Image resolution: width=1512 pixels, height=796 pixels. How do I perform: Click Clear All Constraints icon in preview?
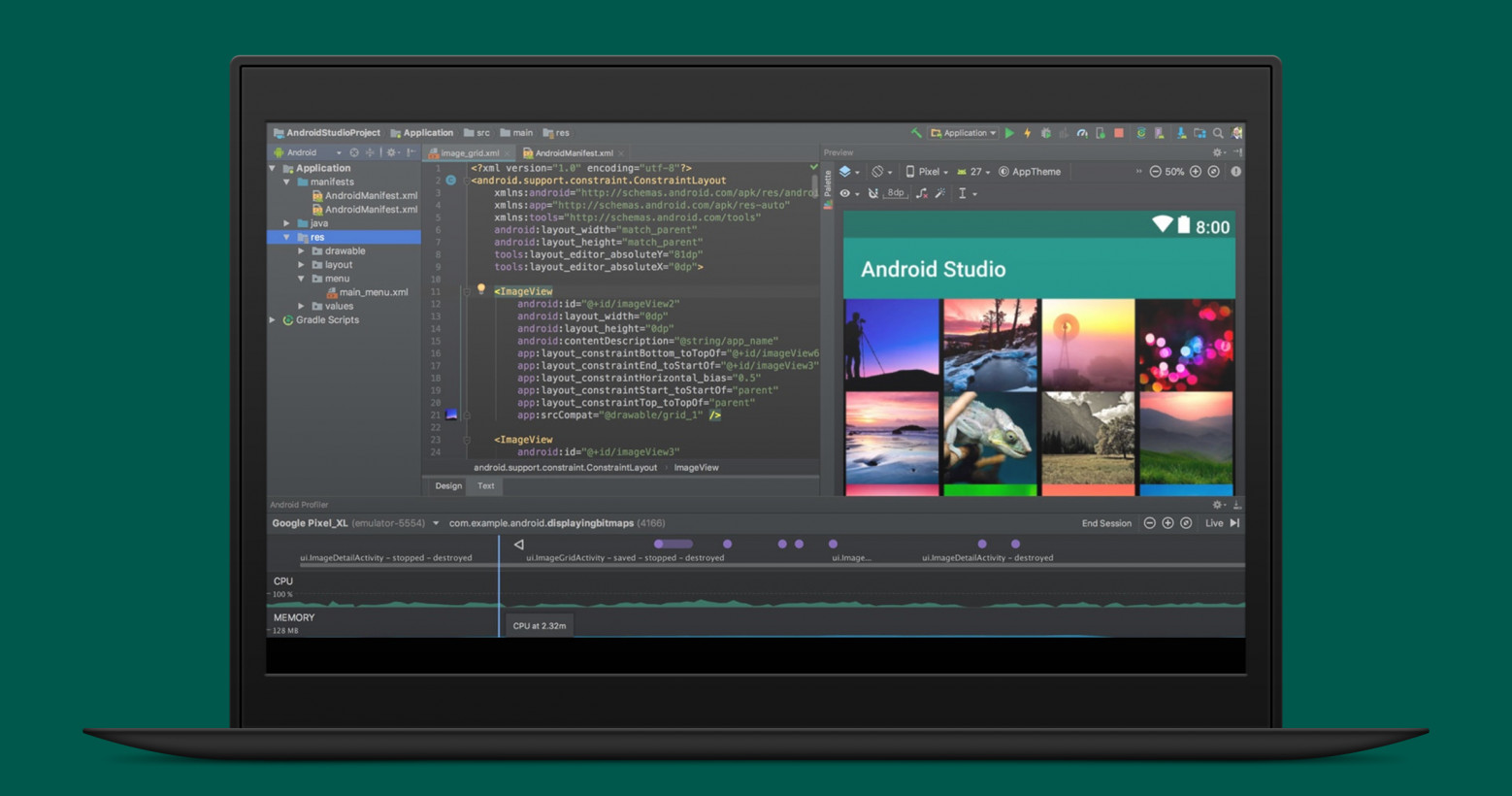coord(921,193)
